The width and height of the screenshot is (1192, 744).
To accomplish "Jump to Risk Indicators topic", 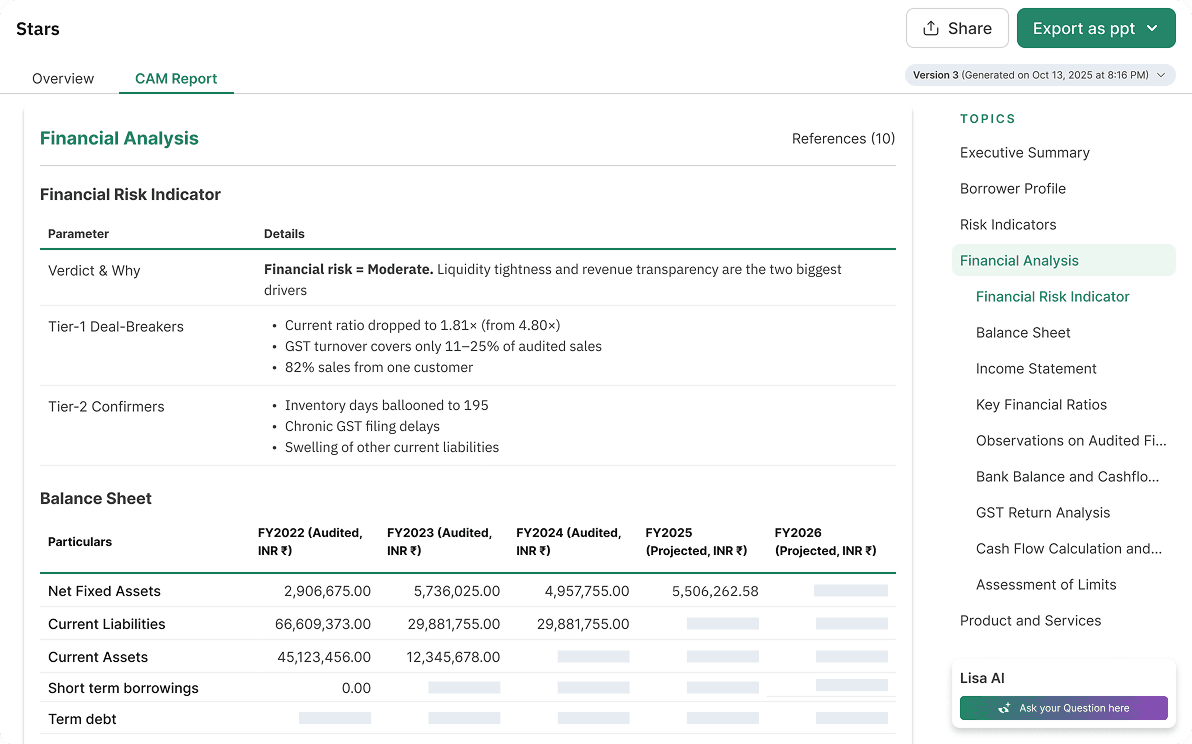I will [x=1008, y=224].
